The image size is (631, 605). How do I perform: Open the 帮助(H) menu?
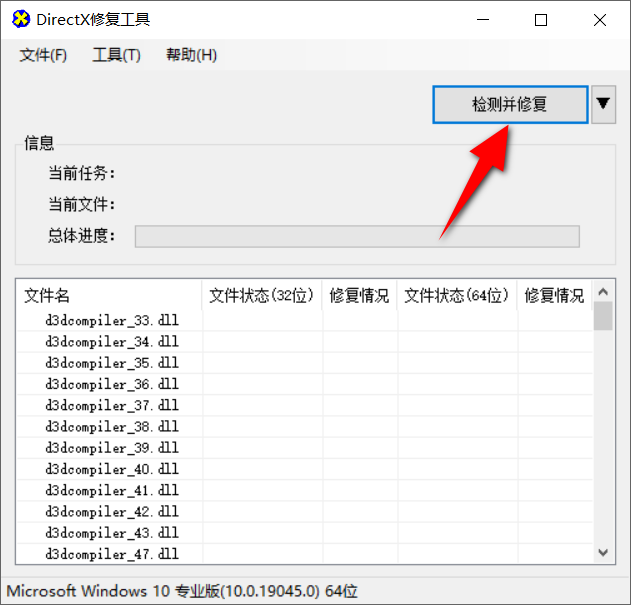click(191, 55)
